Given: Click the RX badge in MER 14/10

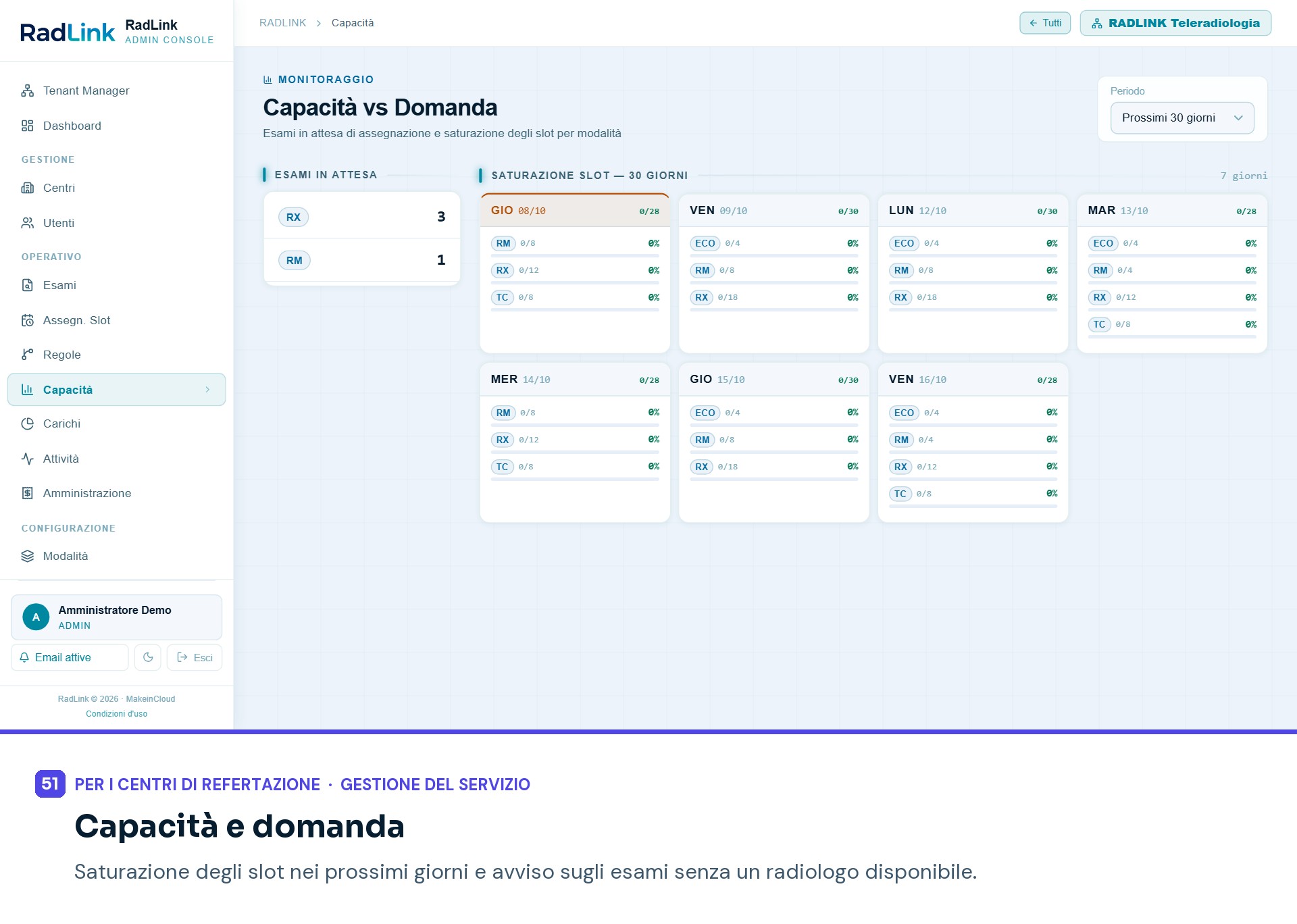Looking at the screenshot, I should (502, 440).
